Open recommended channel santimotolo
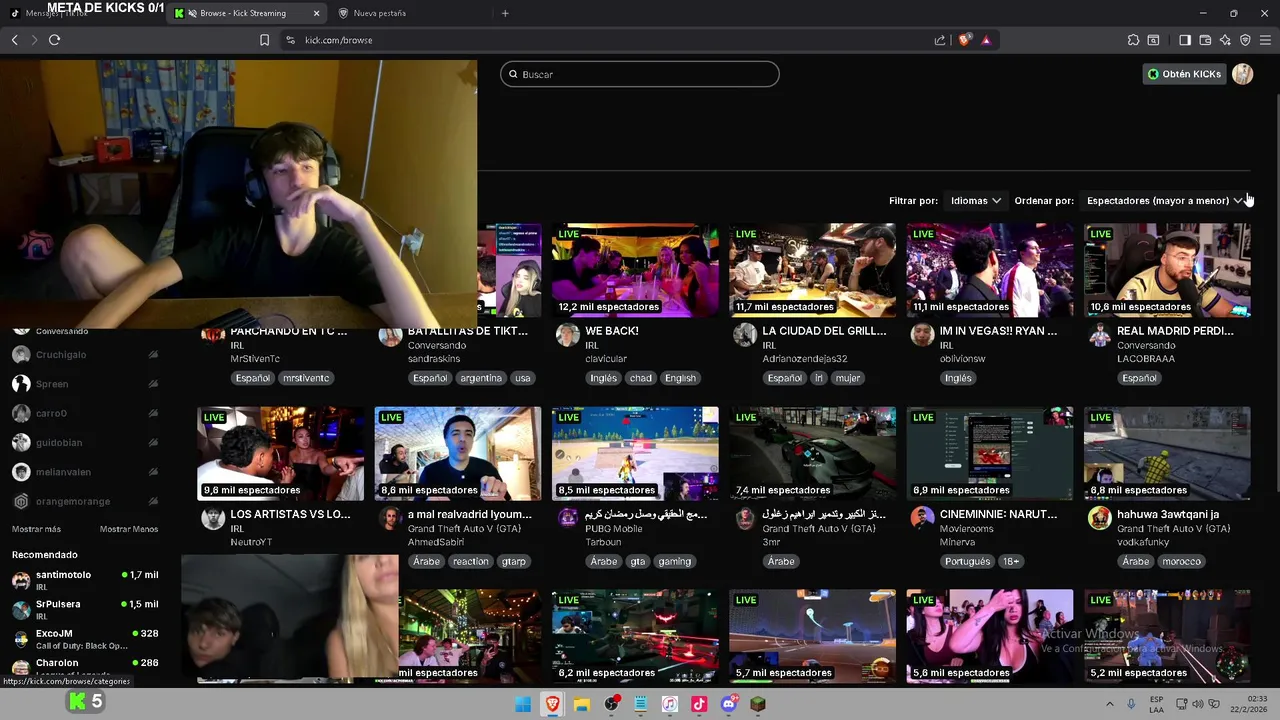The height and width of the screenshot is (720, 1280). (x=85, y=580)
